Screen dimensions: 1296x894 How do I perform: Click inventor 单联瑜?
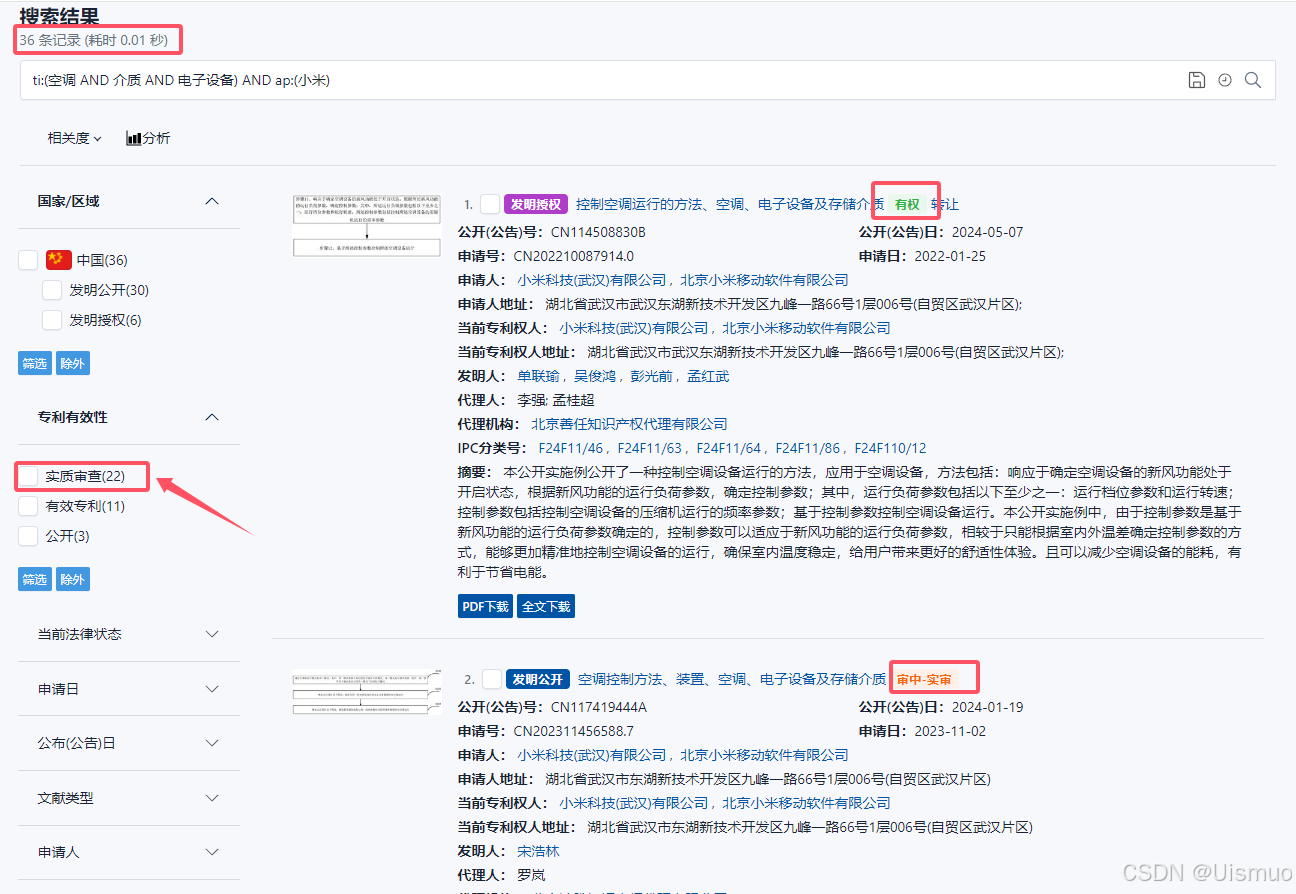pyautogui.click(x=538, y=376)
